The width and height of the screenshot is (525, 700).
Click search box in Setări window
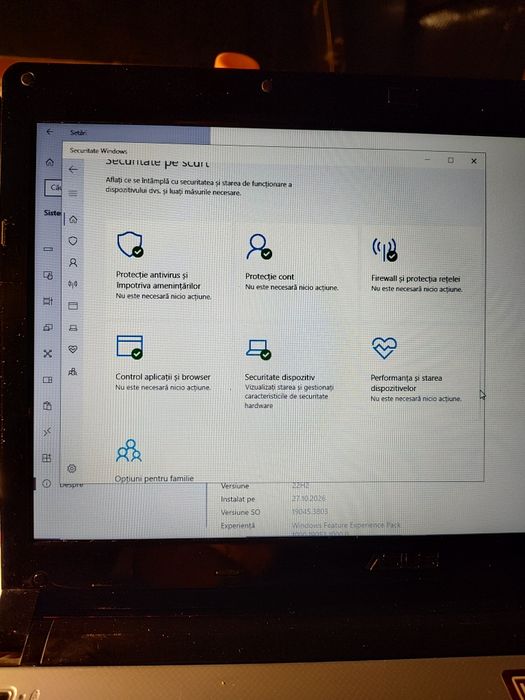(x=53, y=188)
